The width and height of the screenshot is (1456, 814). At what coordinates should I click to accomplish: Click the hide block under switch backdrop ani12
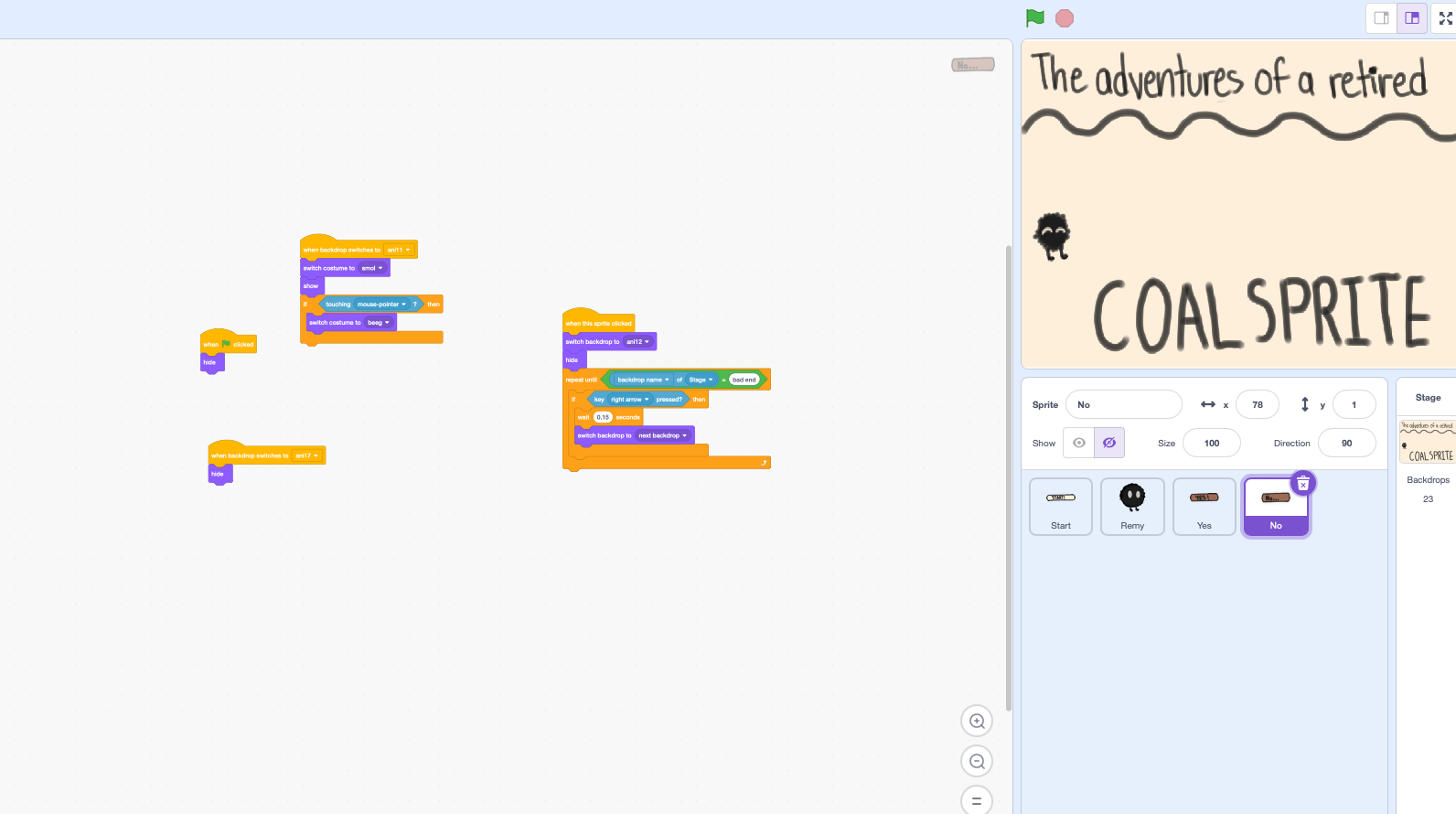click(574, 360)
